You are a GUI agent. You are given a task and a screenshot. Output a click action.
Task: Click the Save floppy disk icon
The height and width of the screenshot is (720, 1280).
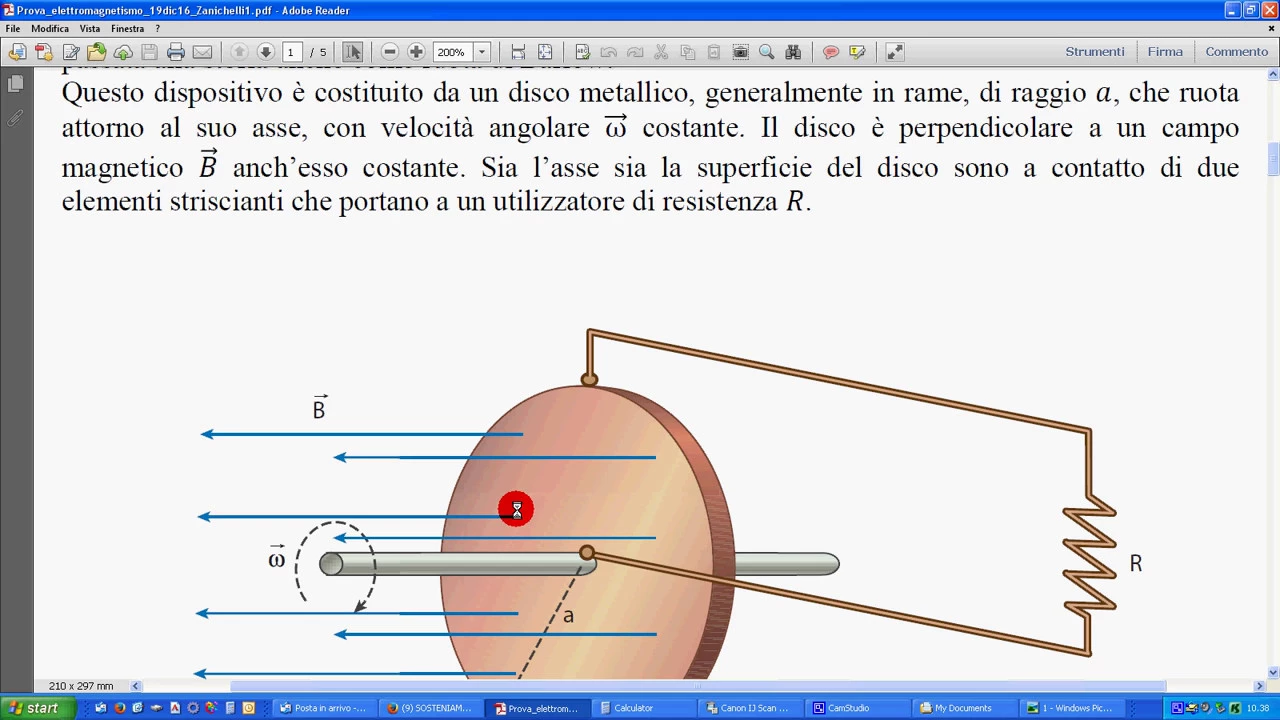pyautogui.click(x=149, y=52)
